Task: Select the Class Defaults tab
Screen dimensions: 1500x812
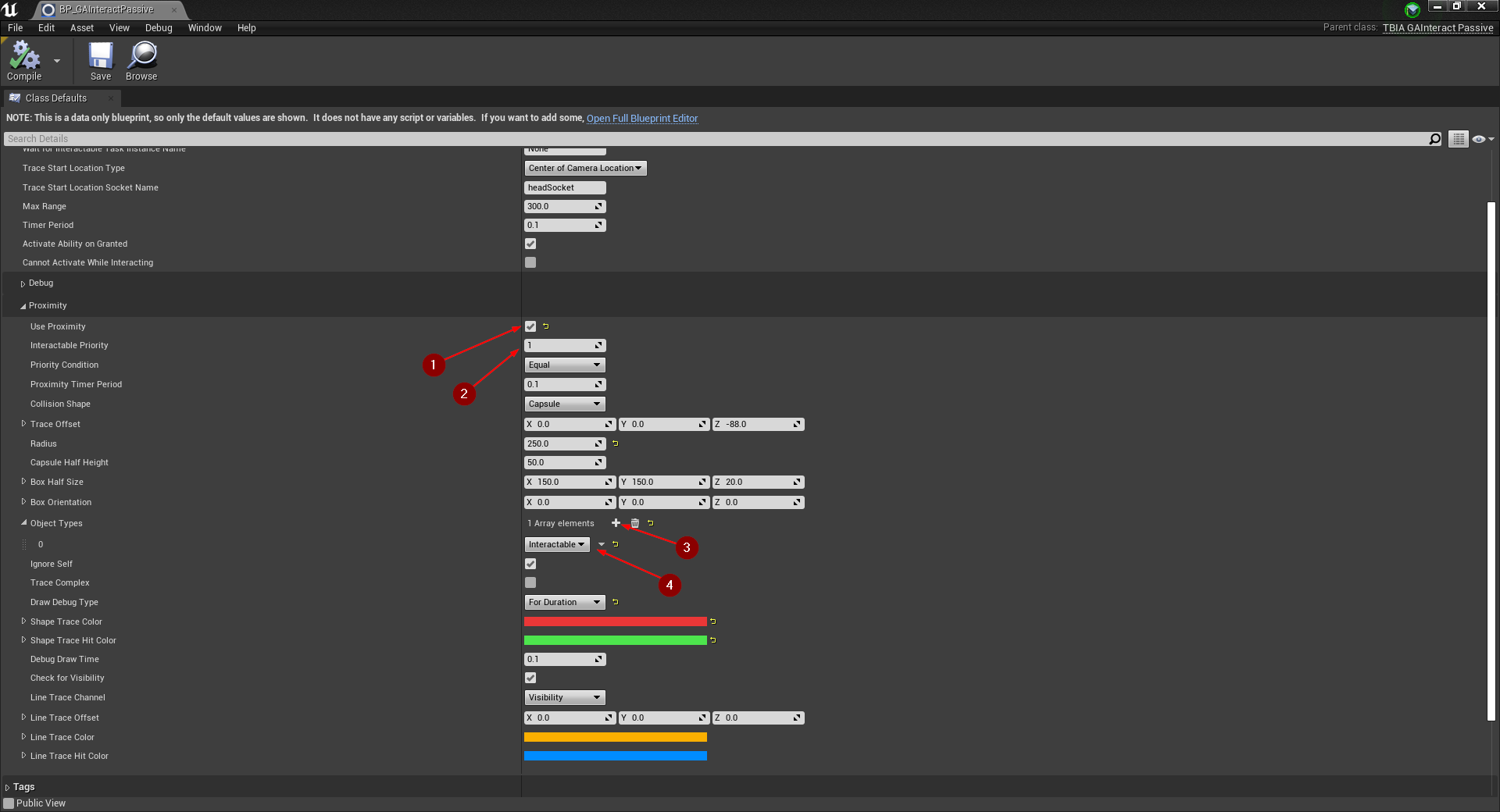Action: coord(56,98)
